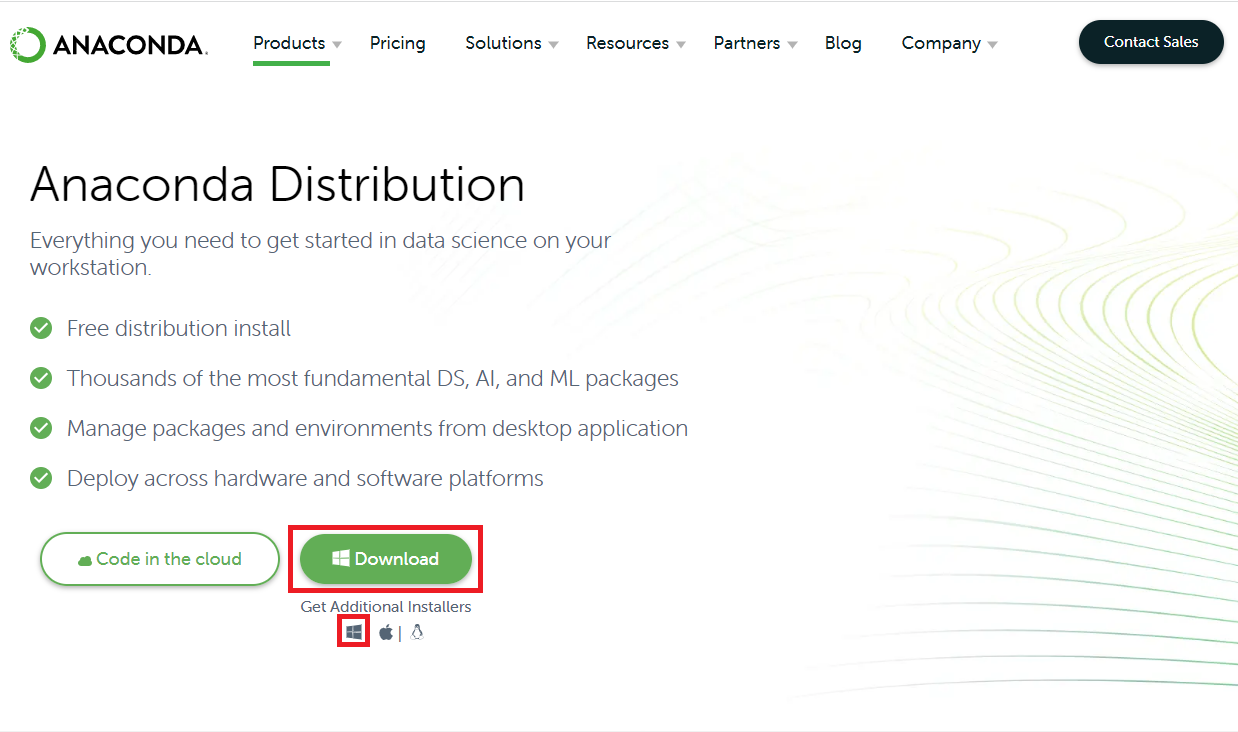The image size is (1238, 732).
Task: Click the Deploy across hardware text
Action: click(305, 478)
